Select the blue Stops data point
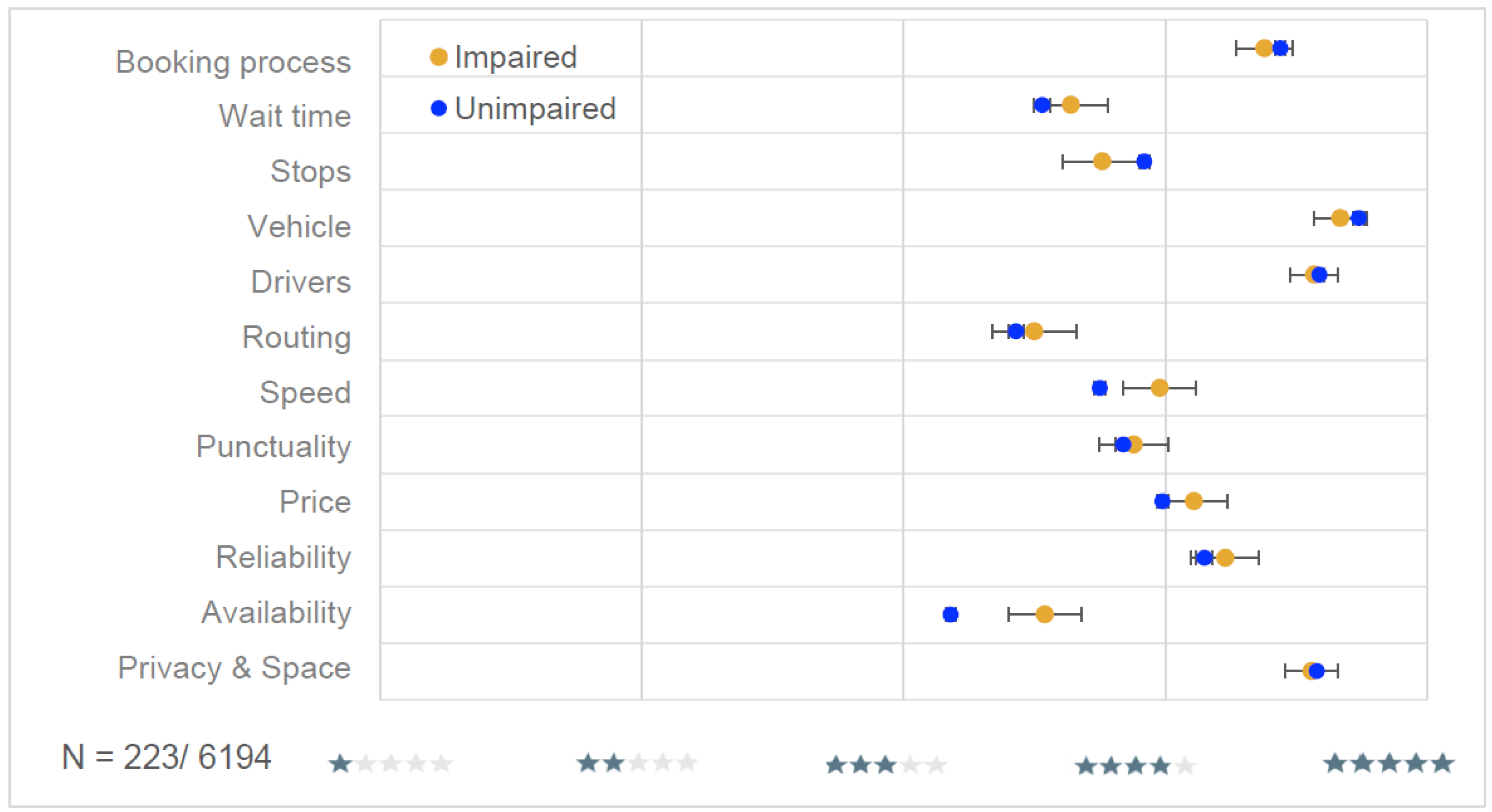The height and width of the screenshot is (812, 1492). (1144, 161)
